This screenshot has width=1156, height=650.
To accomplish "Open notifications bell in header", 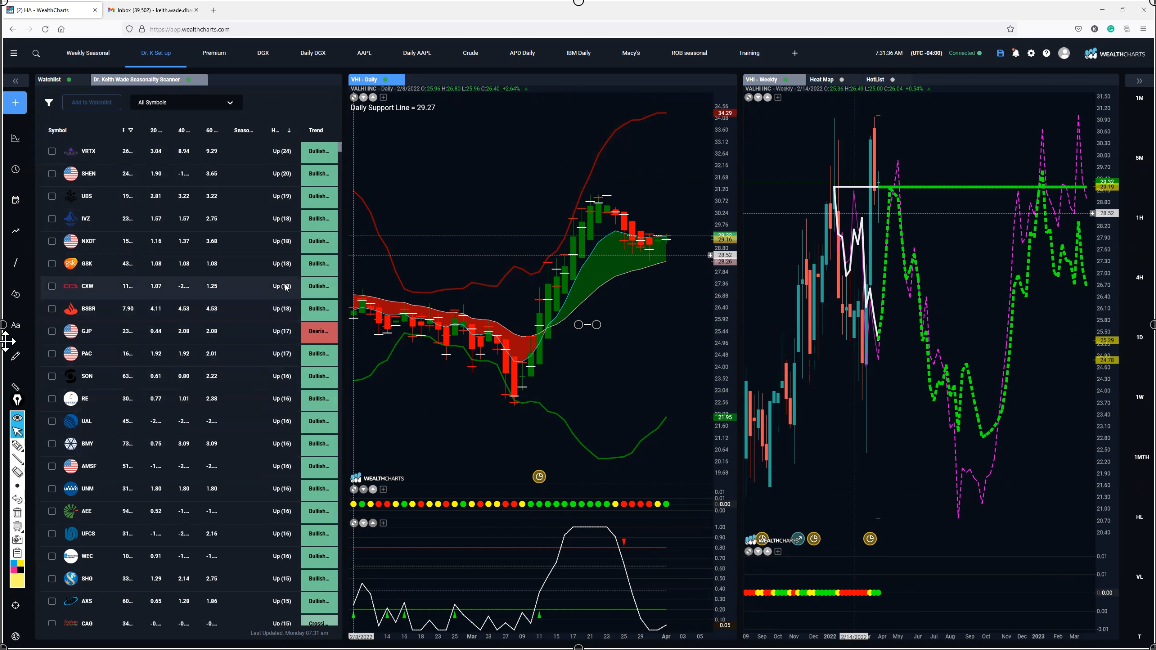I will 1015,53.
